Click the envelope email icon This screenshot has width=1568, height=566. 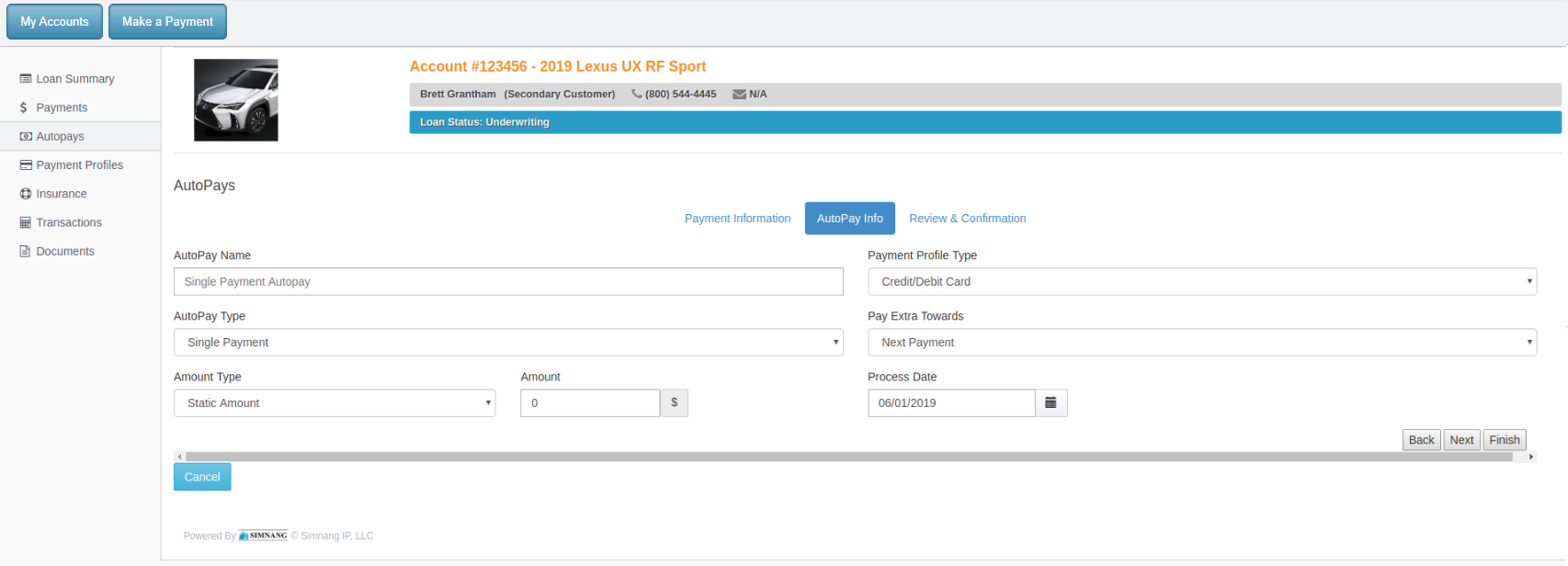[739, 94]
